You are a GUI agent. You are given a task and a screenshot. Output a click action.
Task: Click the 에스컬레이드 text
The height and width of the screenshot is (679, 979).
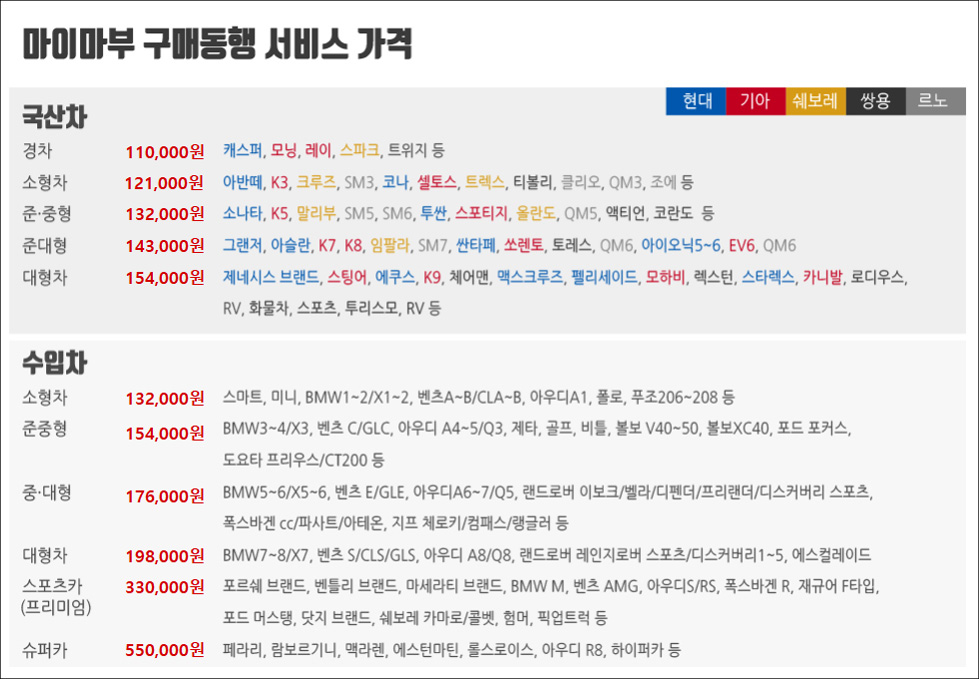[x=832, y=555]
